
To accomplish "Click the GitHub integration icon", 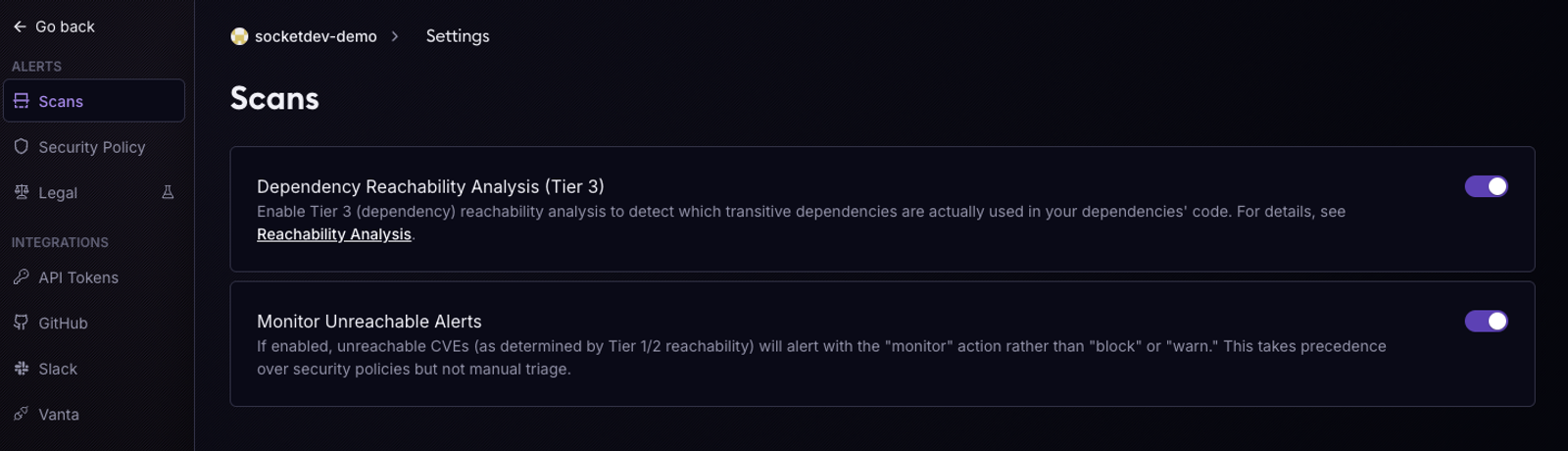I will point(21,323).
